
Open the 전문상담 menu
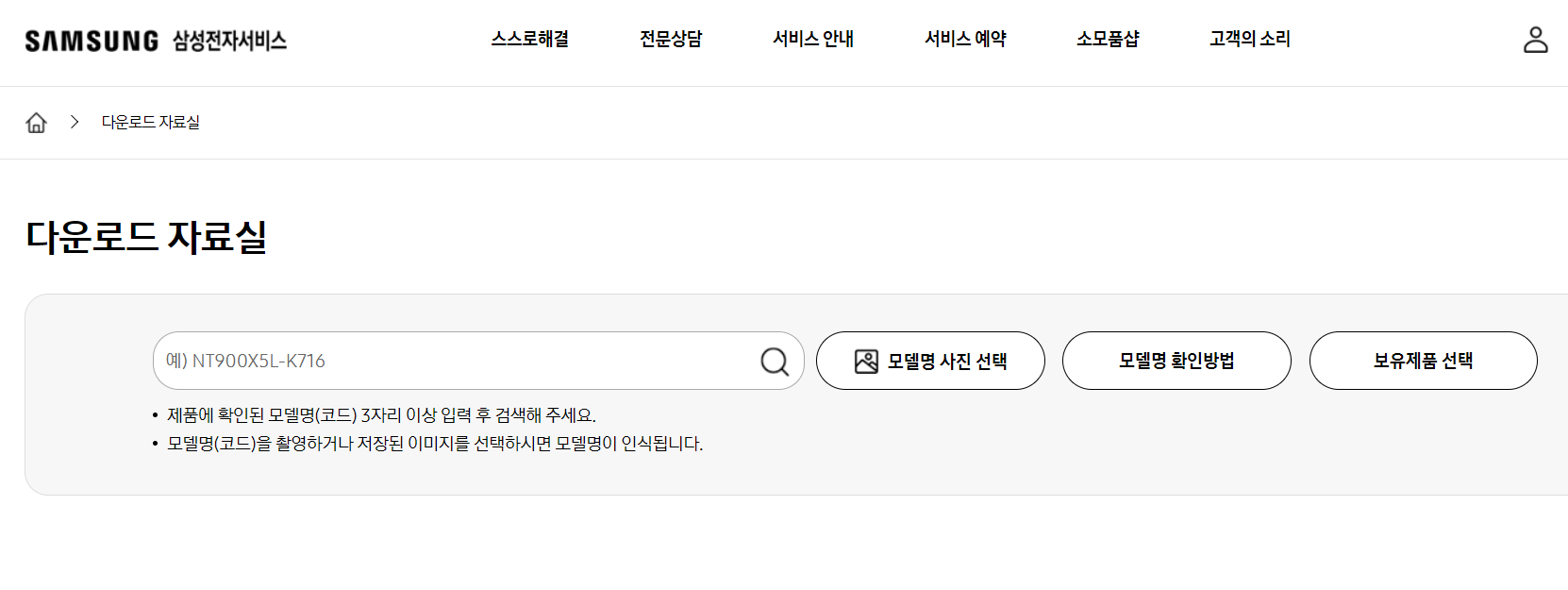click(671, 39)
